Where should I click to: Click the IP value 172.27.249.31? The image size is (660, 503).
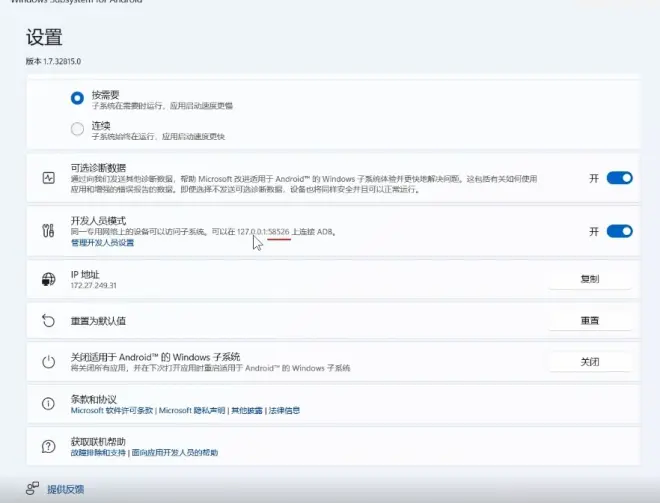[x=93, y=285]
